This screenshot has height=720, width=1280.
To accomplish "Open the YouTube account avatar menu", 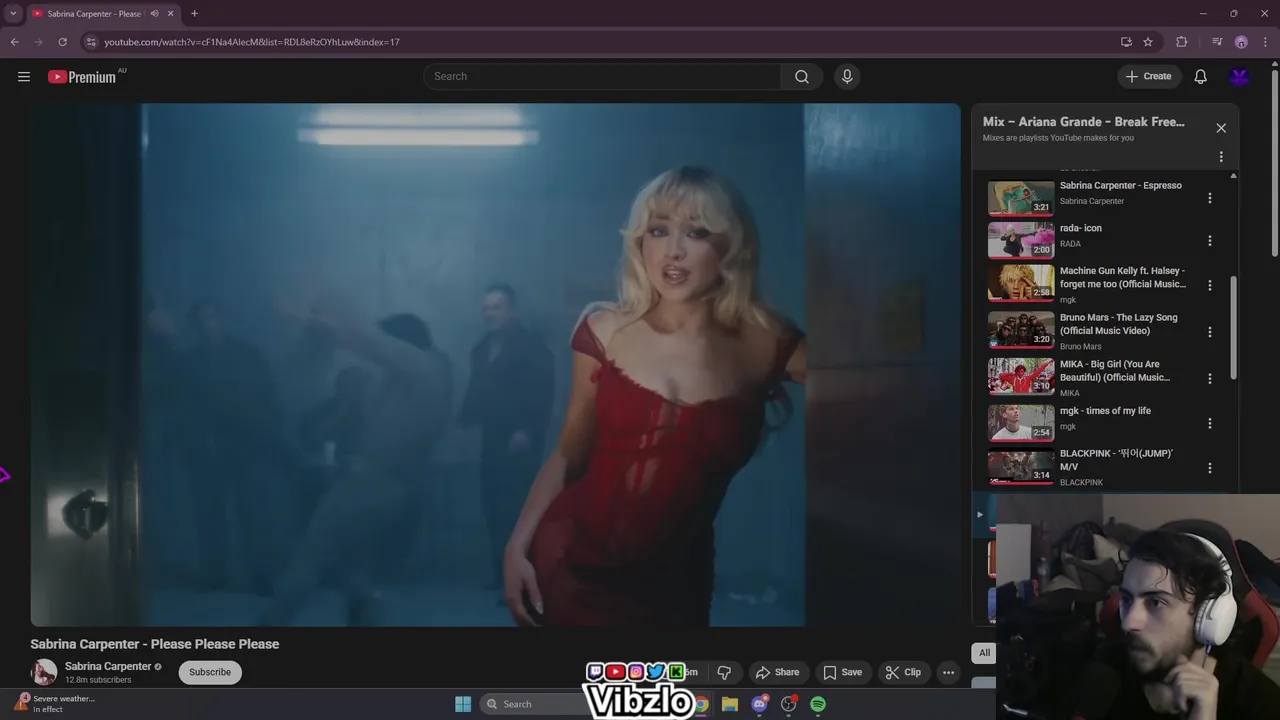I will click(x=1240, y=76).
